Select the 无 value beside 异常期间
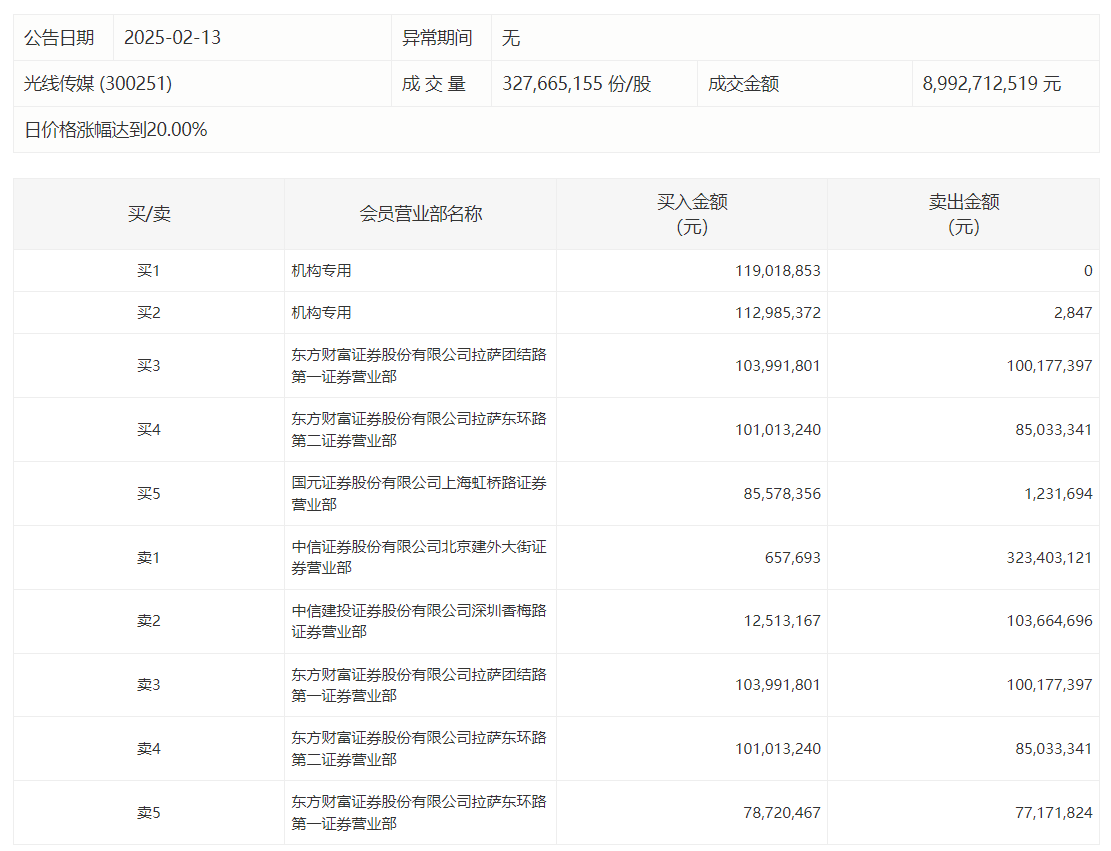Screen dimensions: 1111x851 (510, 38)
